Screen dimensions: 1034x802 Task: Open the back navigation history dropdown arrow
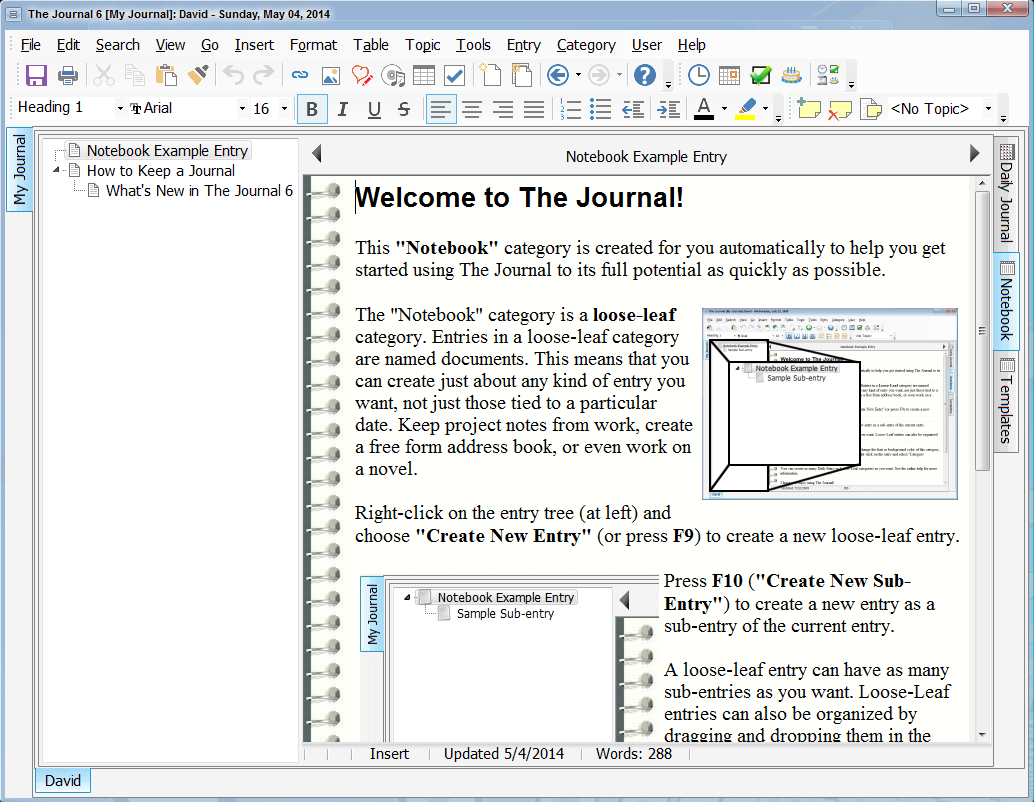[x=578, y=75]
